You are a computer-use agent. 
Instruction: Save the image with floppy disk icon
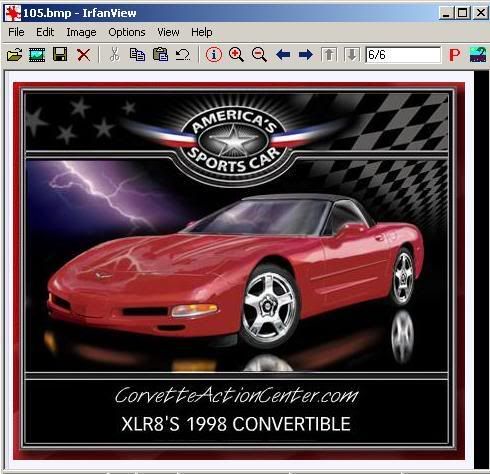[x=60, y=54]
